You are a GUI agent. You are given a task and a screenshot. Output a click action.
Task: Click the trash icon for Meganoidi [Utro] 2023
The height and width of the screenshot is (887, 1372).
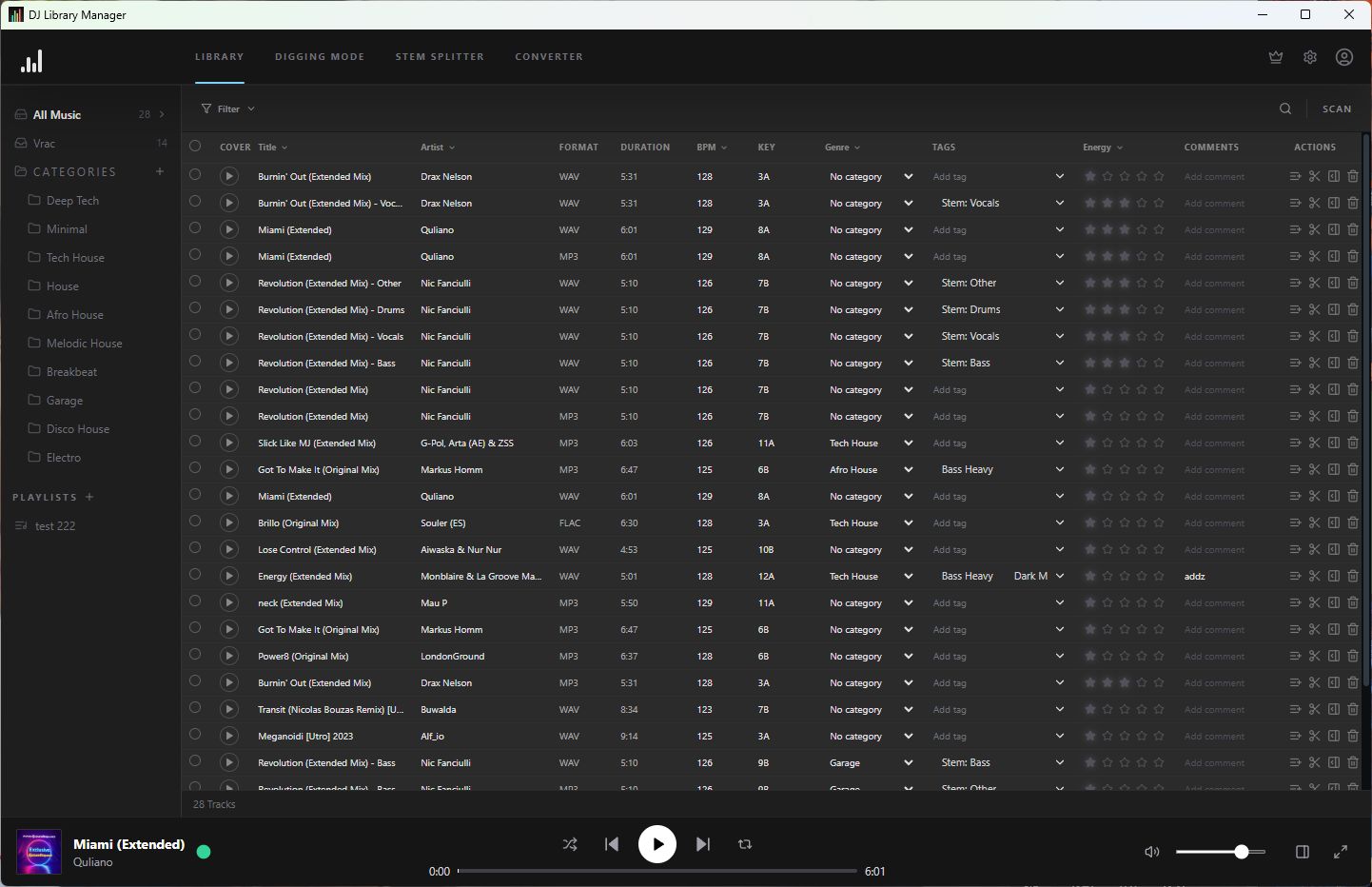[x=1353, y=736]
